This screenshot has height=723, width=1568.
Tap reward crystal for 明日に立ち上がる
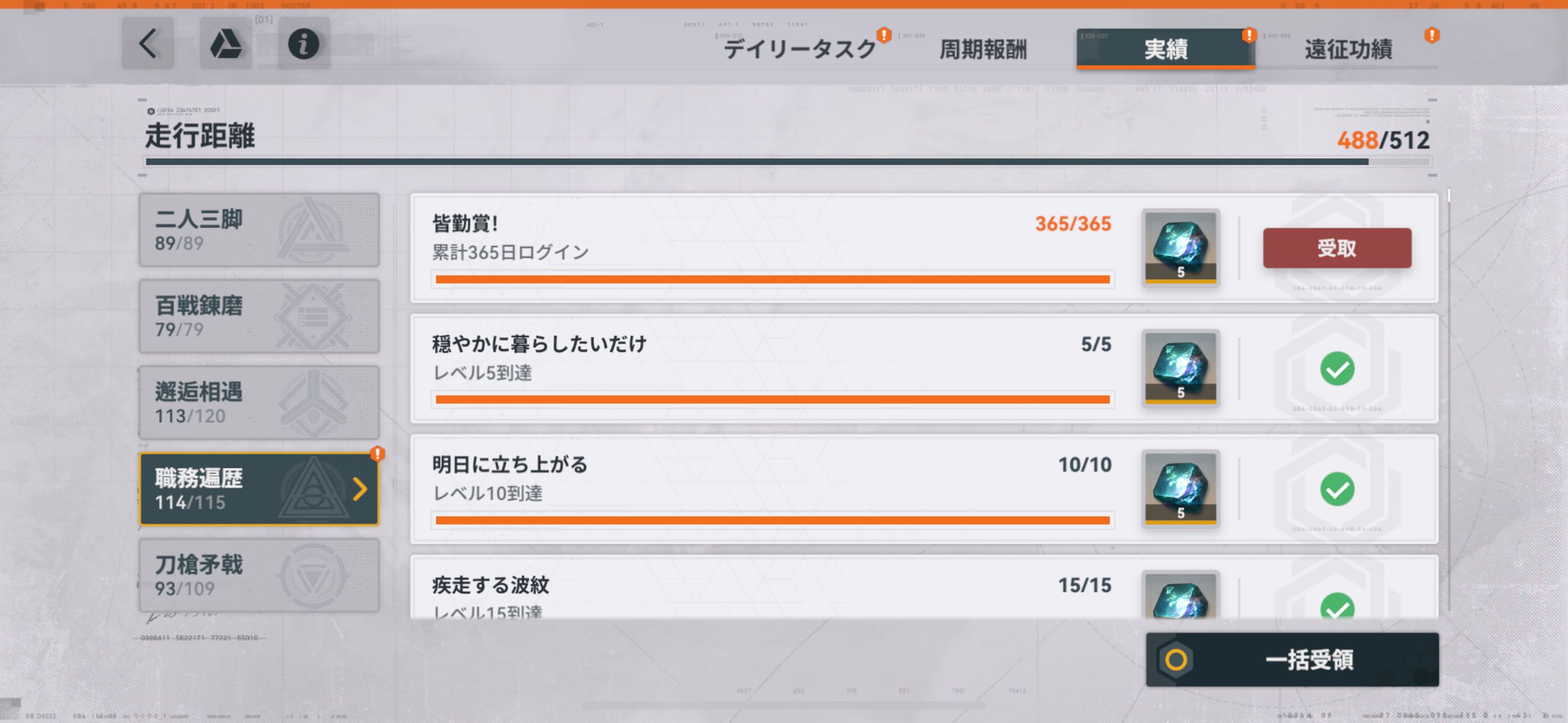1180,488
